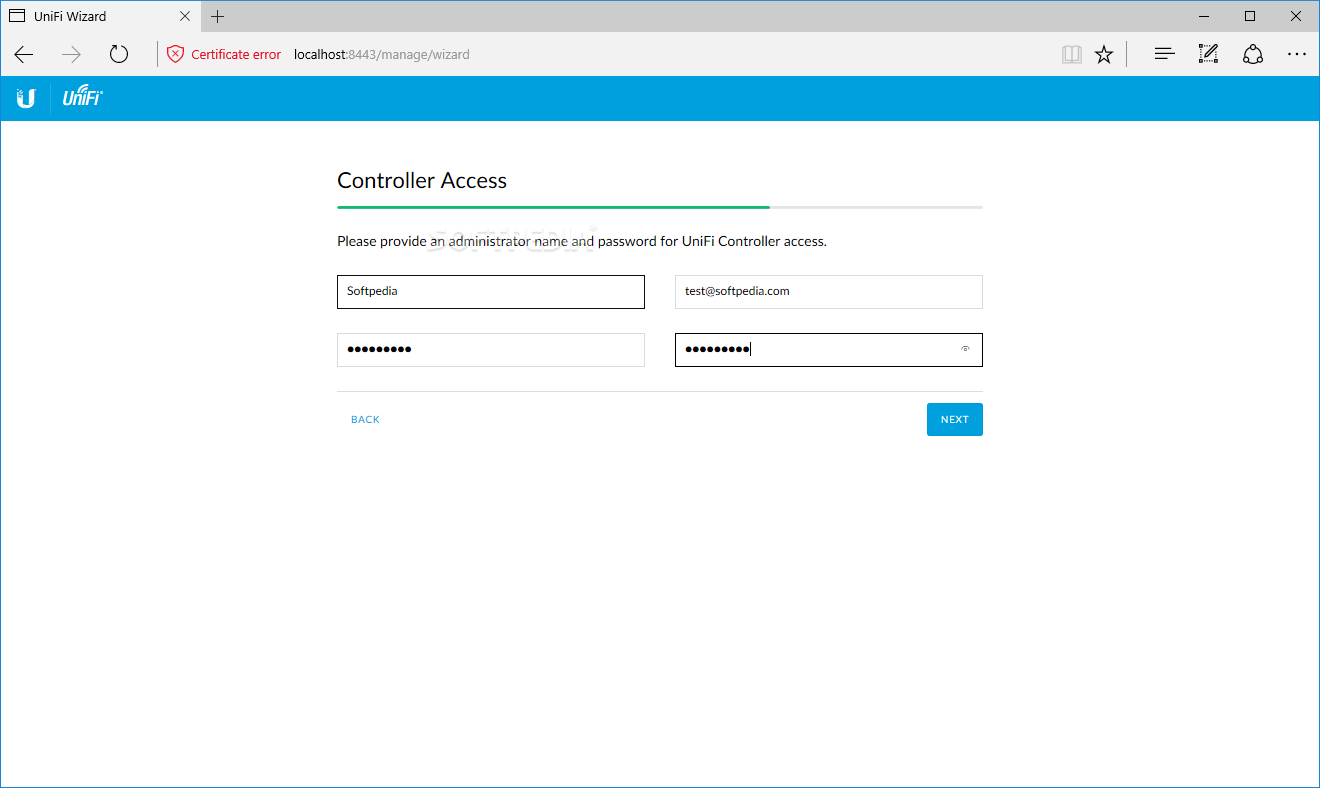Open the Hub lines icon
1320x788 pixels.
coord(1164,54)
